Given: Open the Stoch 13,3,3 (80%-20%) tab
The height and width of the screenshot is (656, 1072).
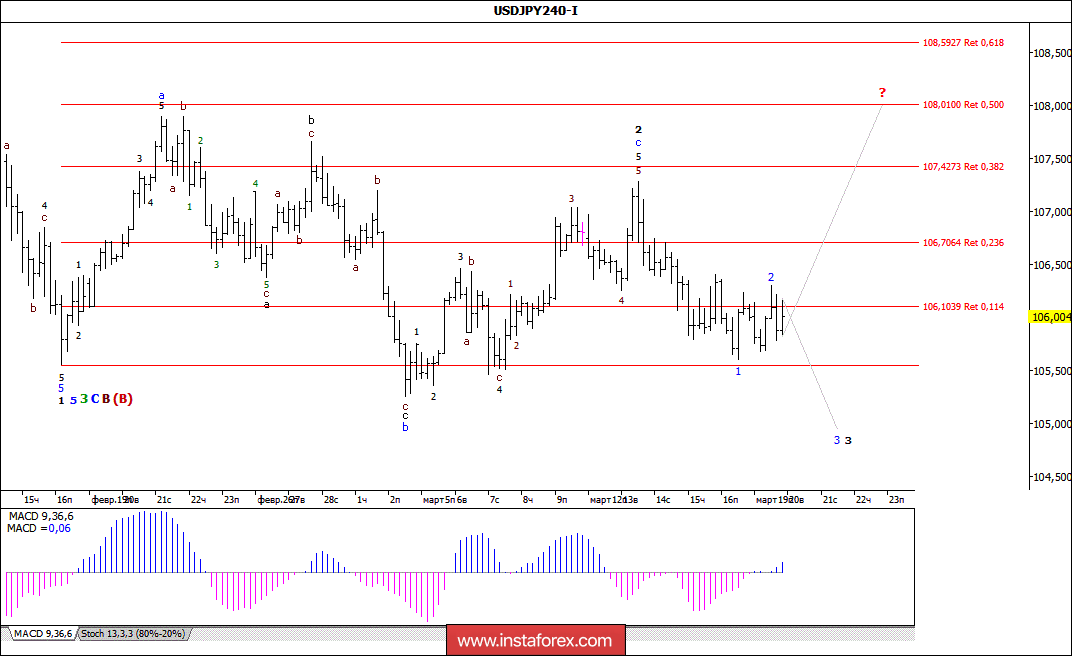Looking at the screenshot, I should point(133,634).
